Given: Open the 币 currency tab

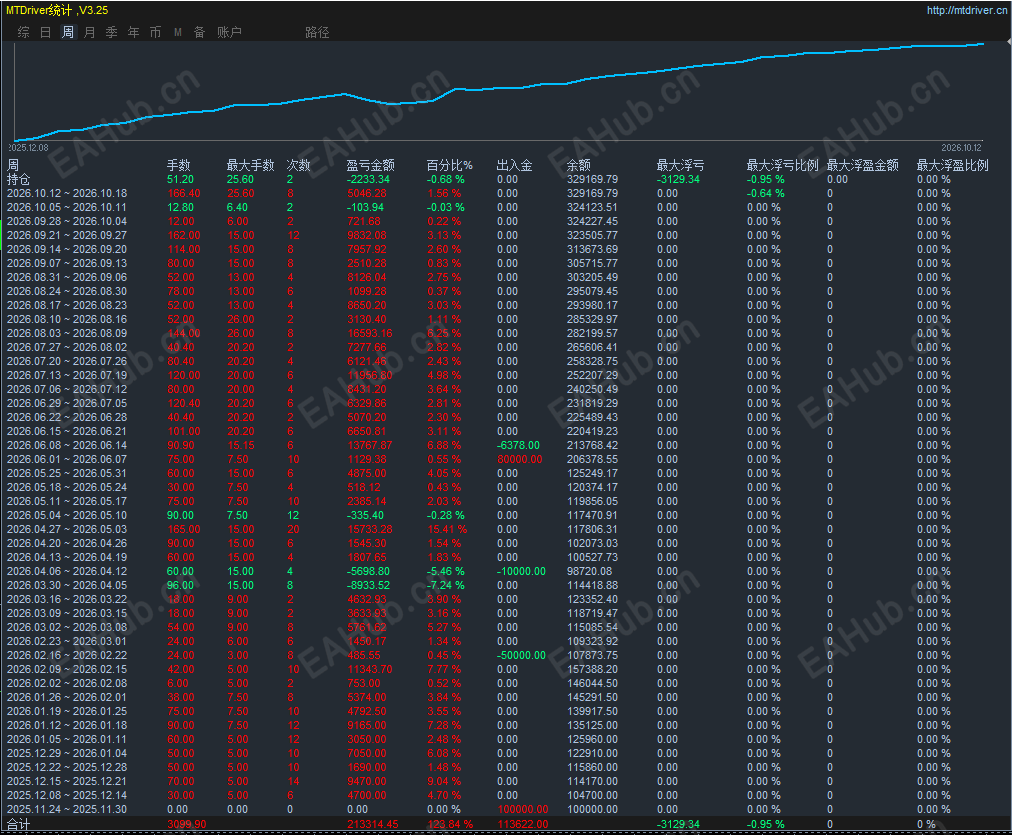Looking at the screenshot, I should click(x=156, y=32).
